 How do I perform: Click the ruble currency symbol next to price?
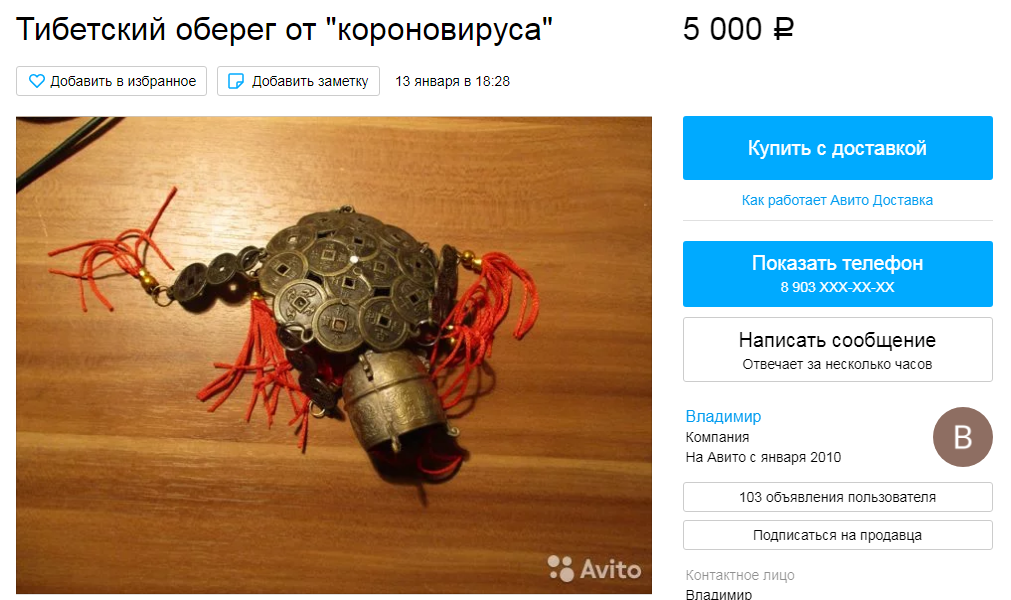click(x=783, y=30)
